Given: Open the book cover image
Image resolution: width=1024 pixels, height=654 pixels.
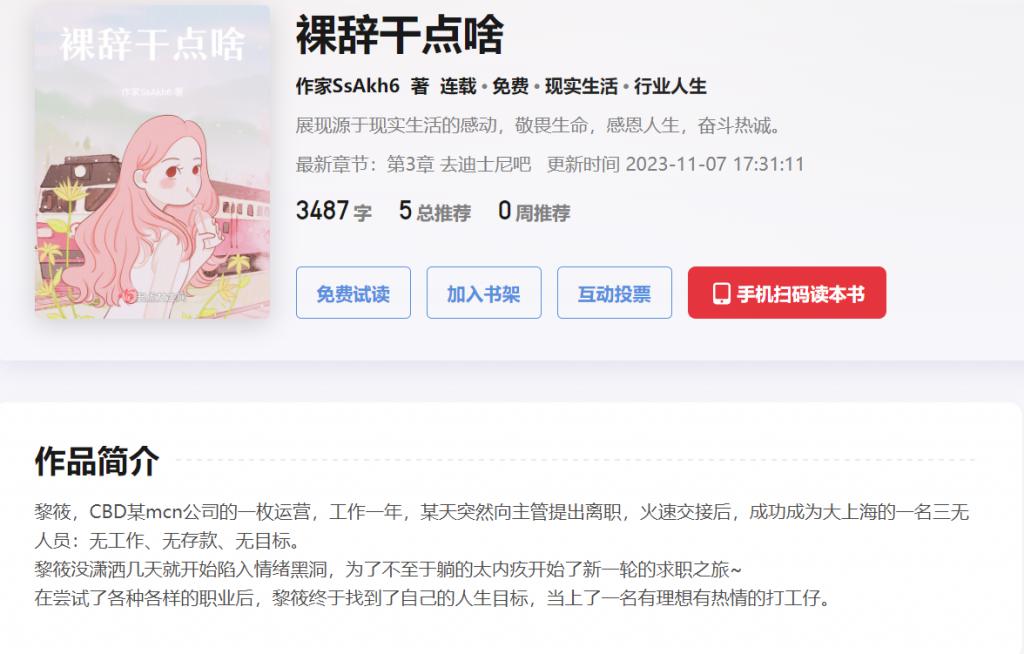Looking at the screenshot, I should tap(152, 162).
